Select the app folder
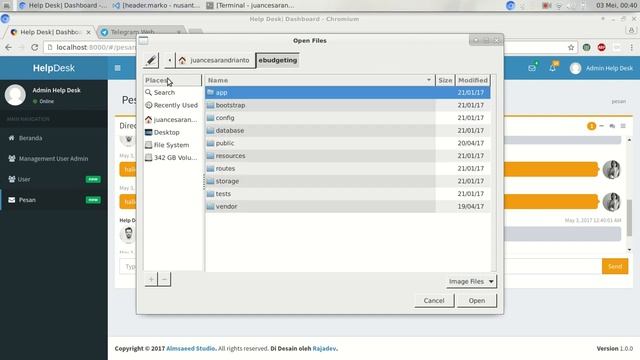This screenshot has width=640, height=360. pyautogui.click(x=348, y=93)
